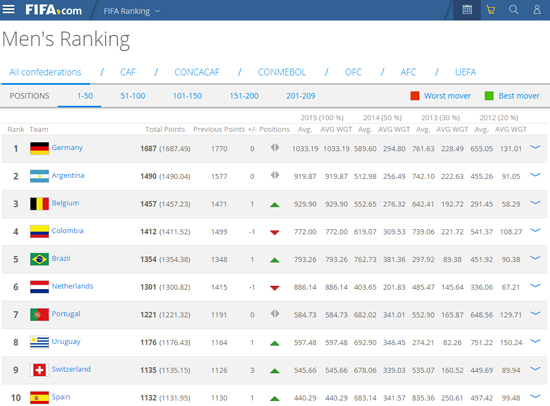This screenshot has height=406, width=550.
Task: Expand Germany's row details chevron
Action: pos(535,147)
